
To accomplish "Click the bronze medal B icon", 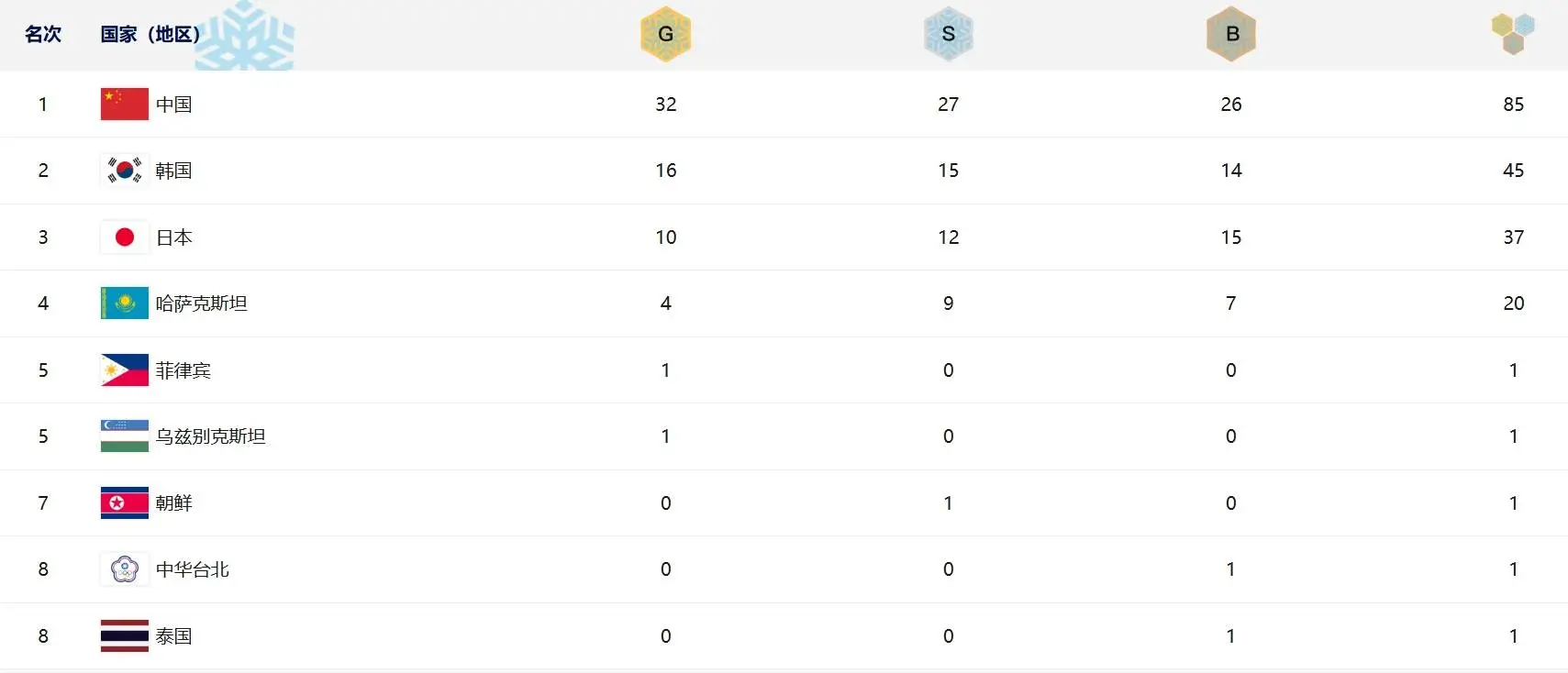I will click(1230, 34).
